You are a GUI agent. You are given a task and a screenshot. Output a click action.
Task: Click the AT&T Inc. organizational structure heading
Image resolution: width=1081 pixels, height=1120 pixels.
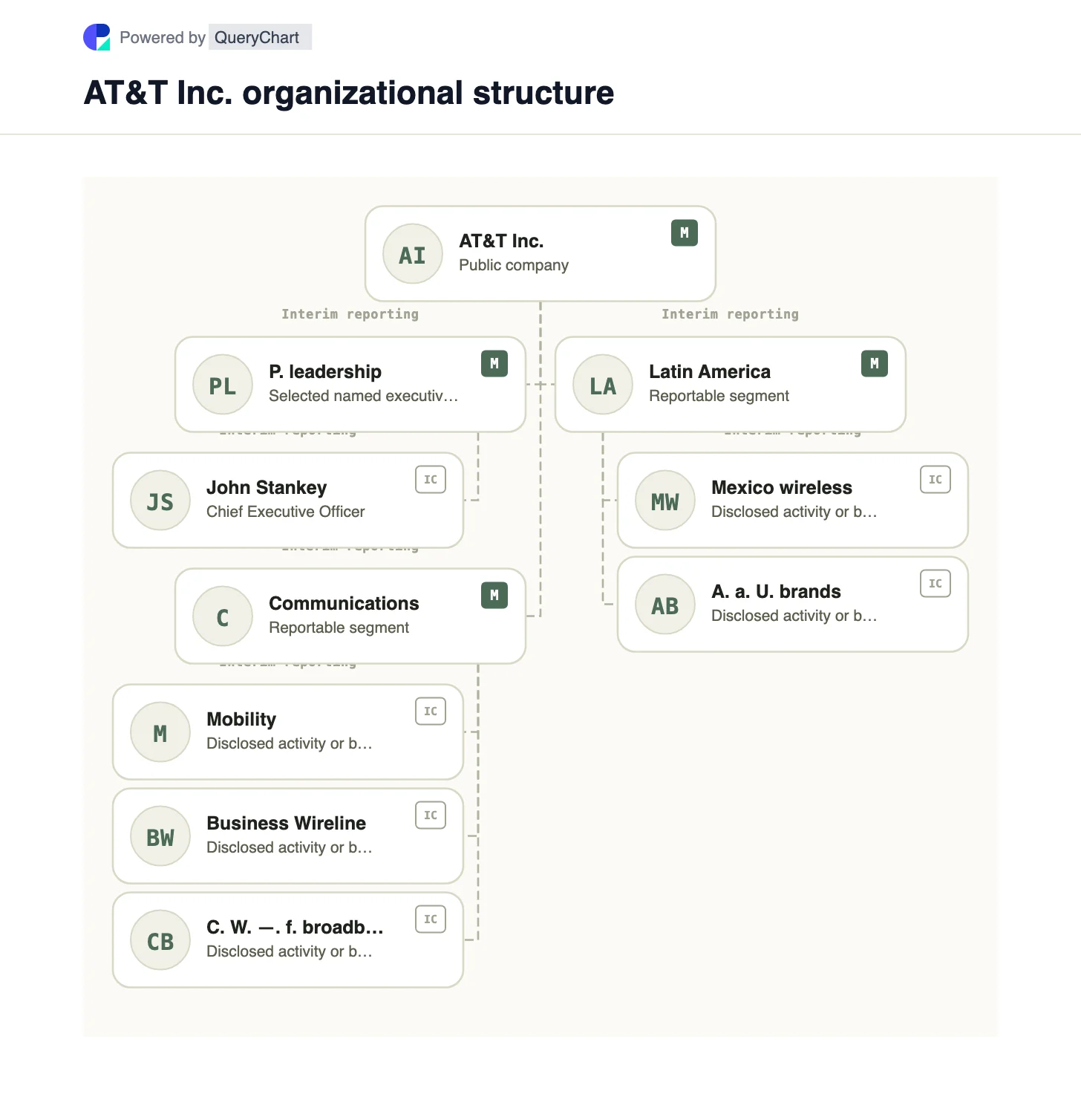349,93
